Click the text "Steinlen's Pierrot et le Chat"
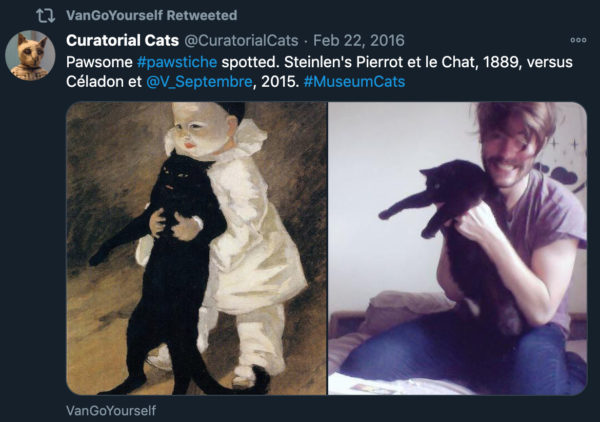This screenshot has width=600, height=422. pos(379,62)
